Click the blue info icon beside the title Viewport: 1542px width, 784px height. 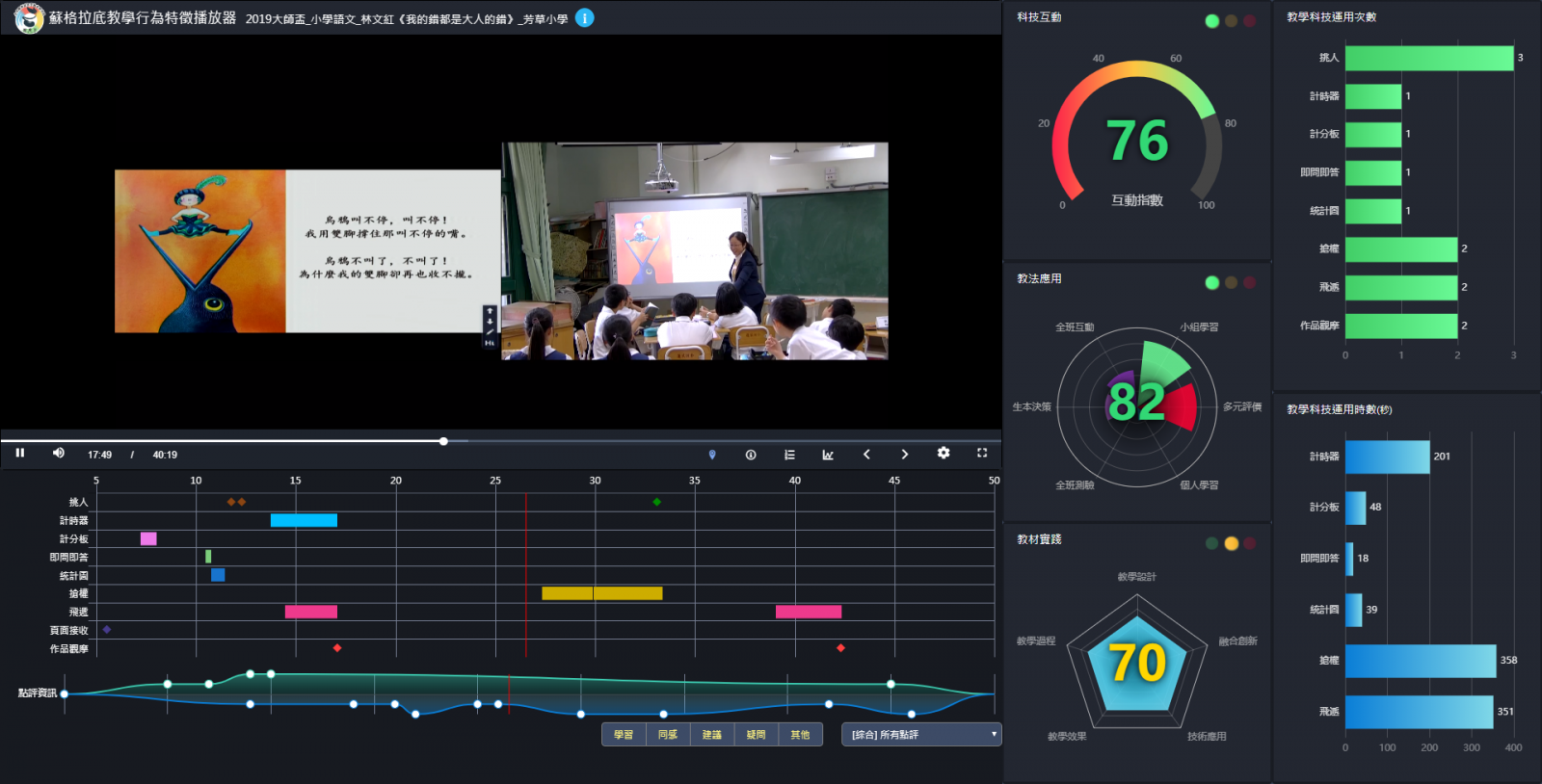point(584,18)
